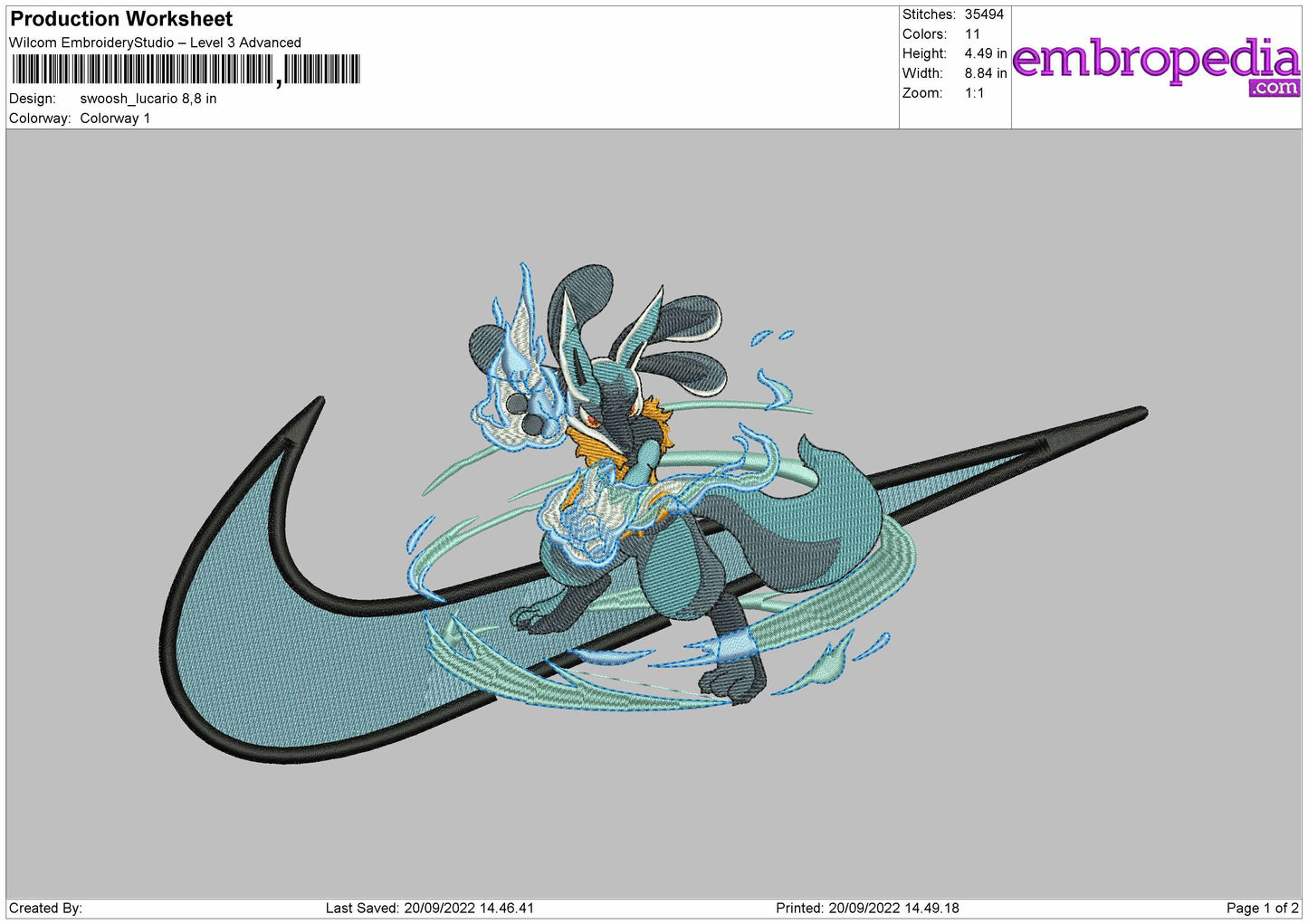Viewport: 1308px width, 924px height.
Task: Click the design barcode
Action: [x=185, y=70]
